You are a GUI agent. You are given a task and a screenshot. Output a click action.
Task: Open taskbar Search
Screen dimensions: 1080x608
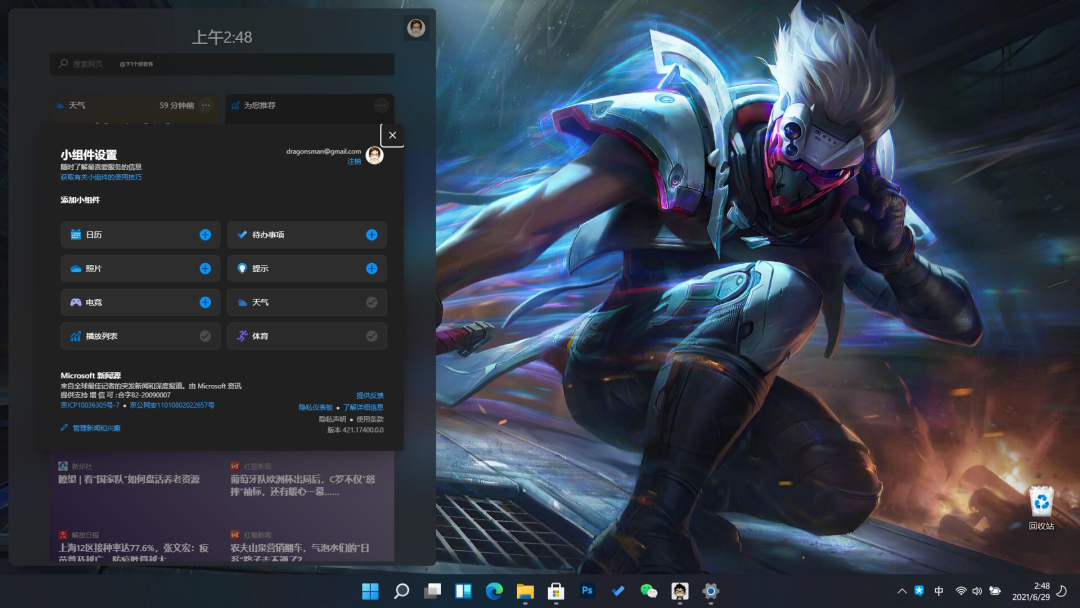(x=401, y=591)
